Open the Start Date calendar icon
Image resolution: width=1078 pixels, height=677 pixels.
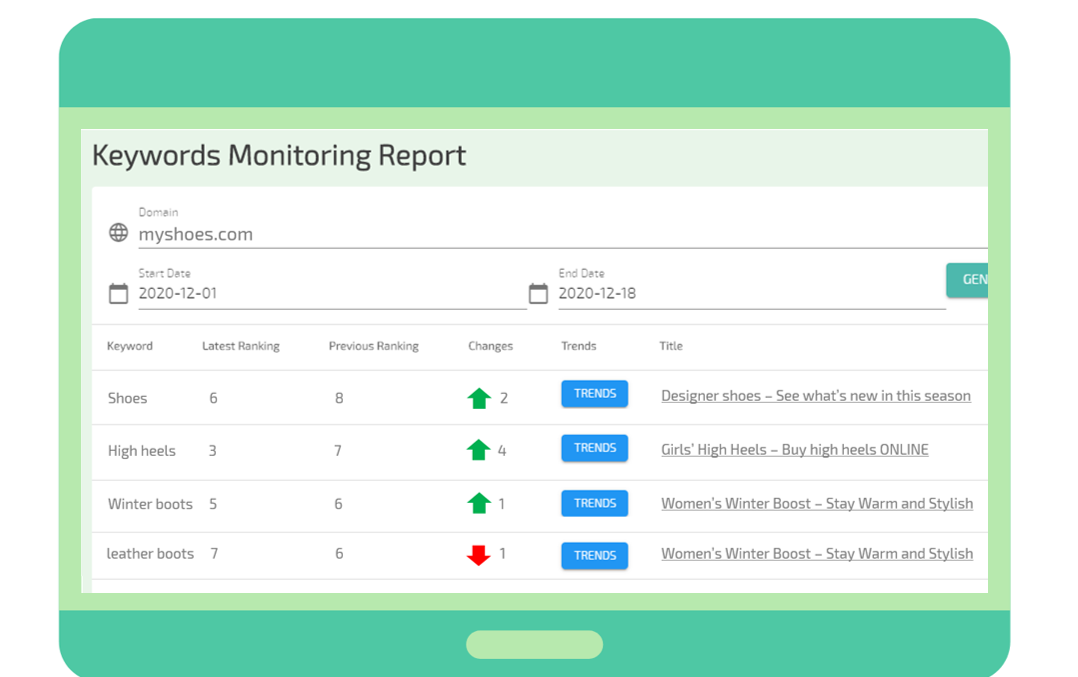pyautogui.click(x=118, y=293)
